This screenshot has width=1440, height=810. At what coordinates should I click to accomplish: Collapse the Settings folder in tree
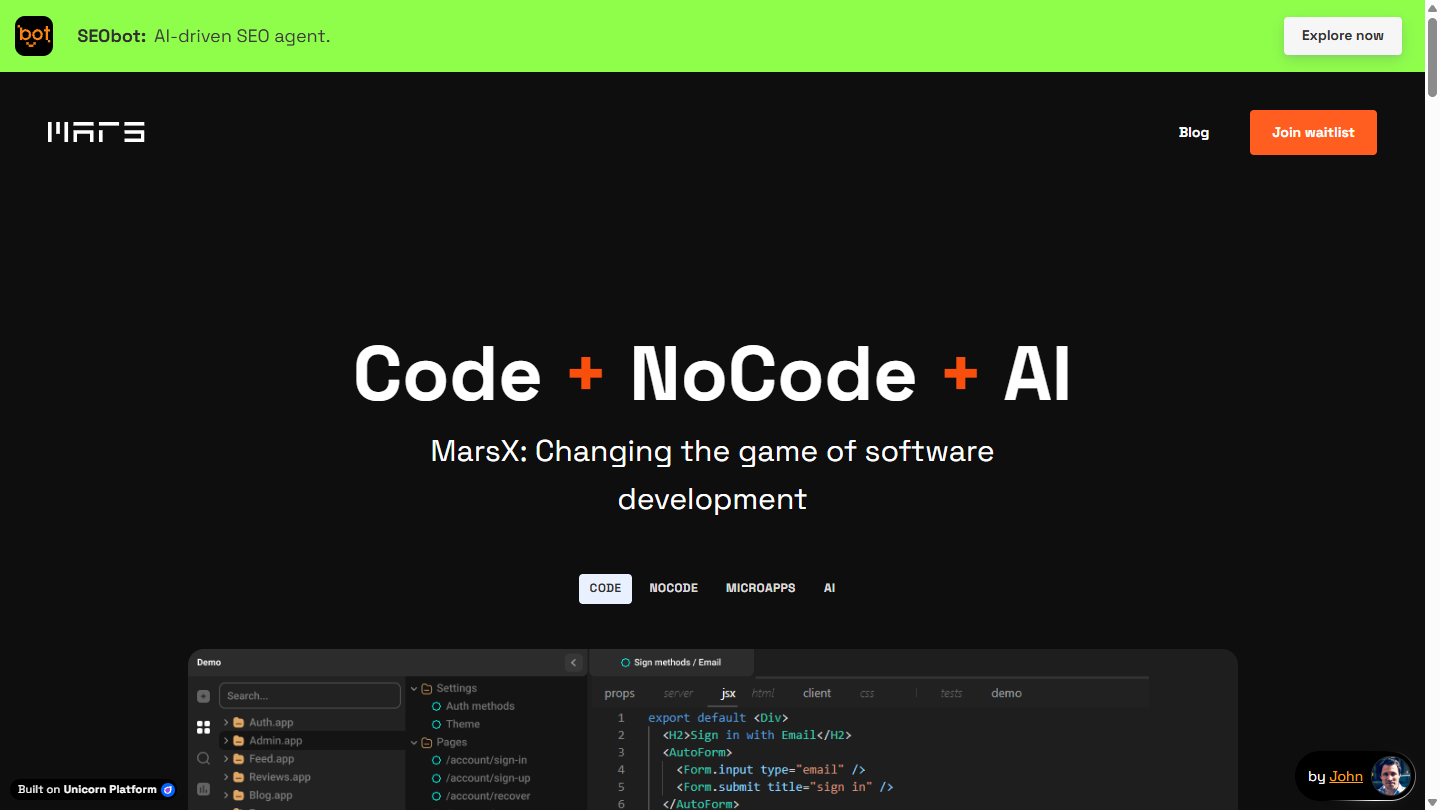414,688
